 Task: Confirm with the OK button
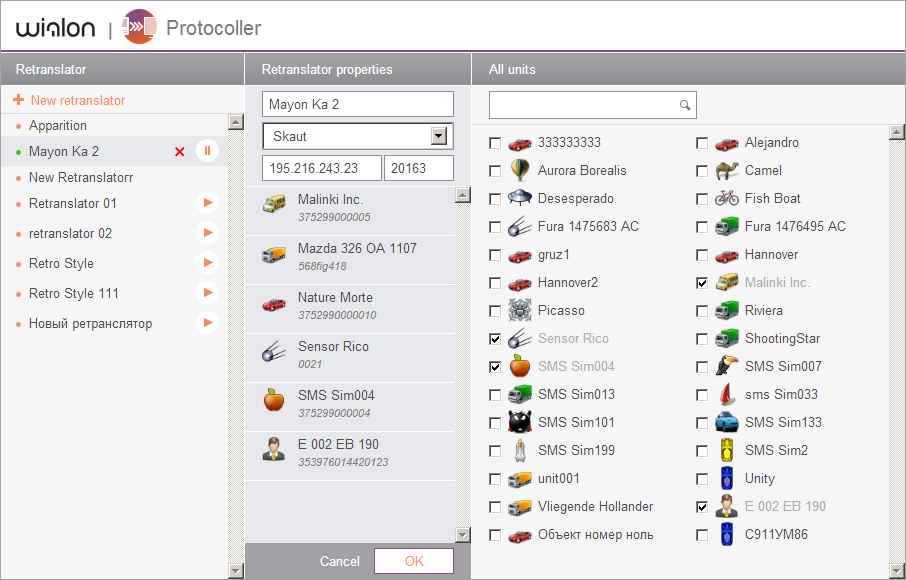pyautogui.click(x=414, y=561)
